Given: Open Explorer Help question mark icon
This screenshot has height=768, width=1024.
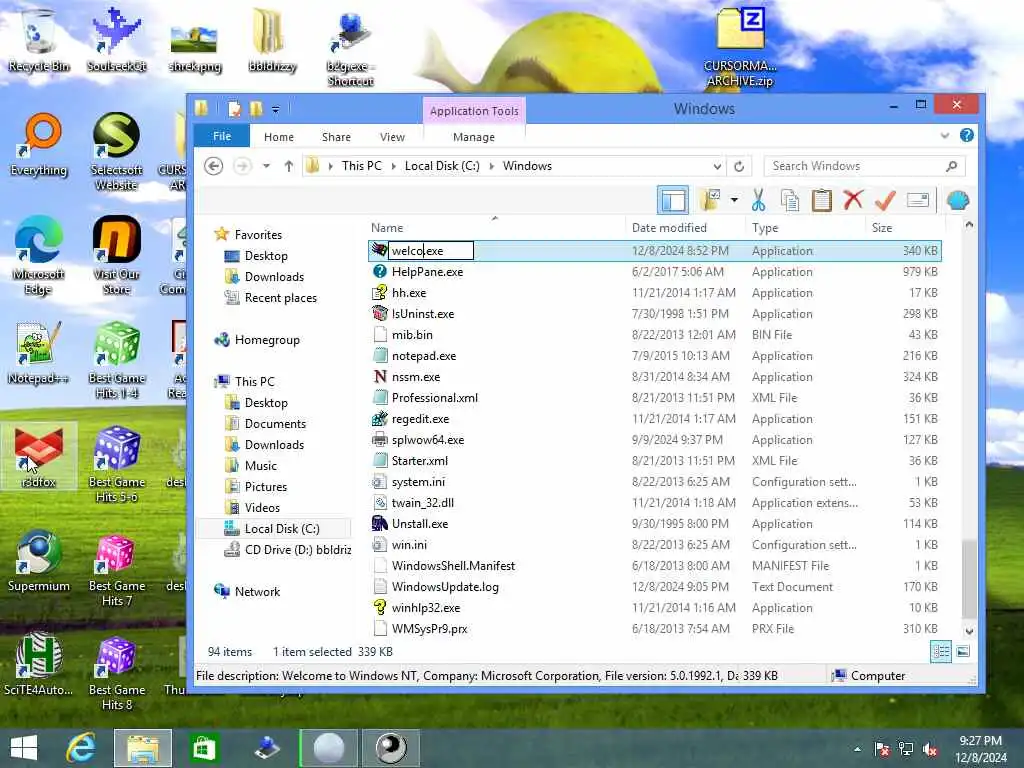Looking at the screenshot, I should tap(967, 135).
